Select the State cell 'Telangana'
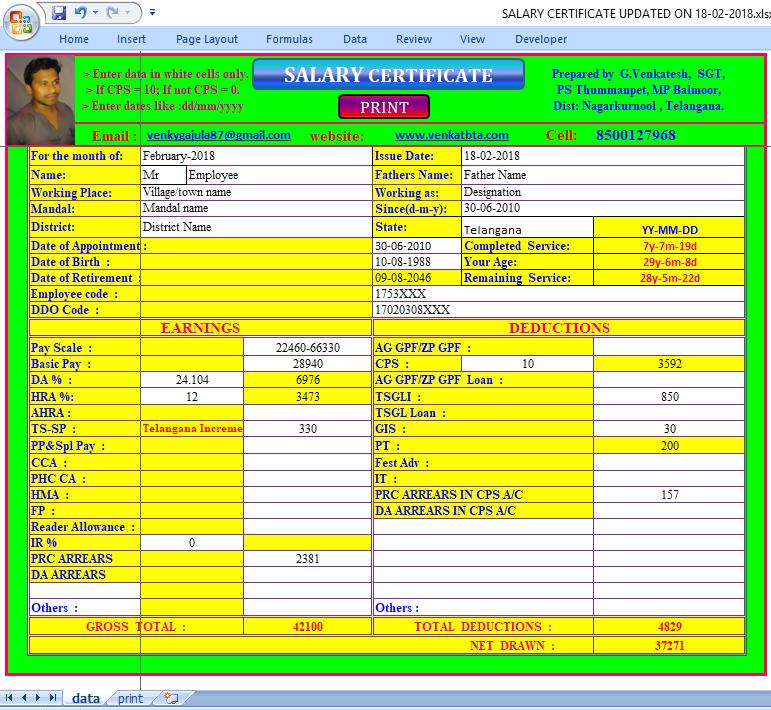 pyautogui.click(x=527, y=227)
